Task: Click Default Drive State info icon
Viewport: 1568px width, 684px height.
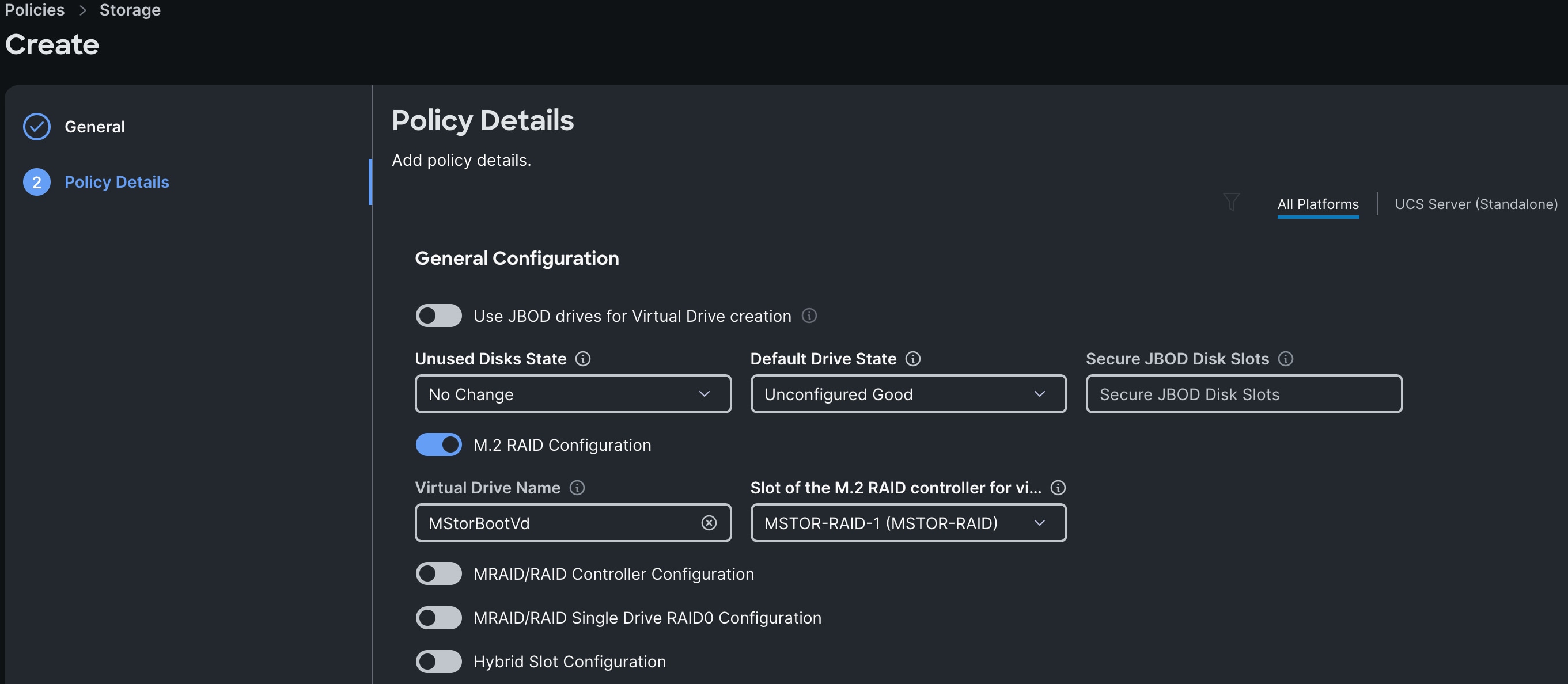Action: coord(912,359)
